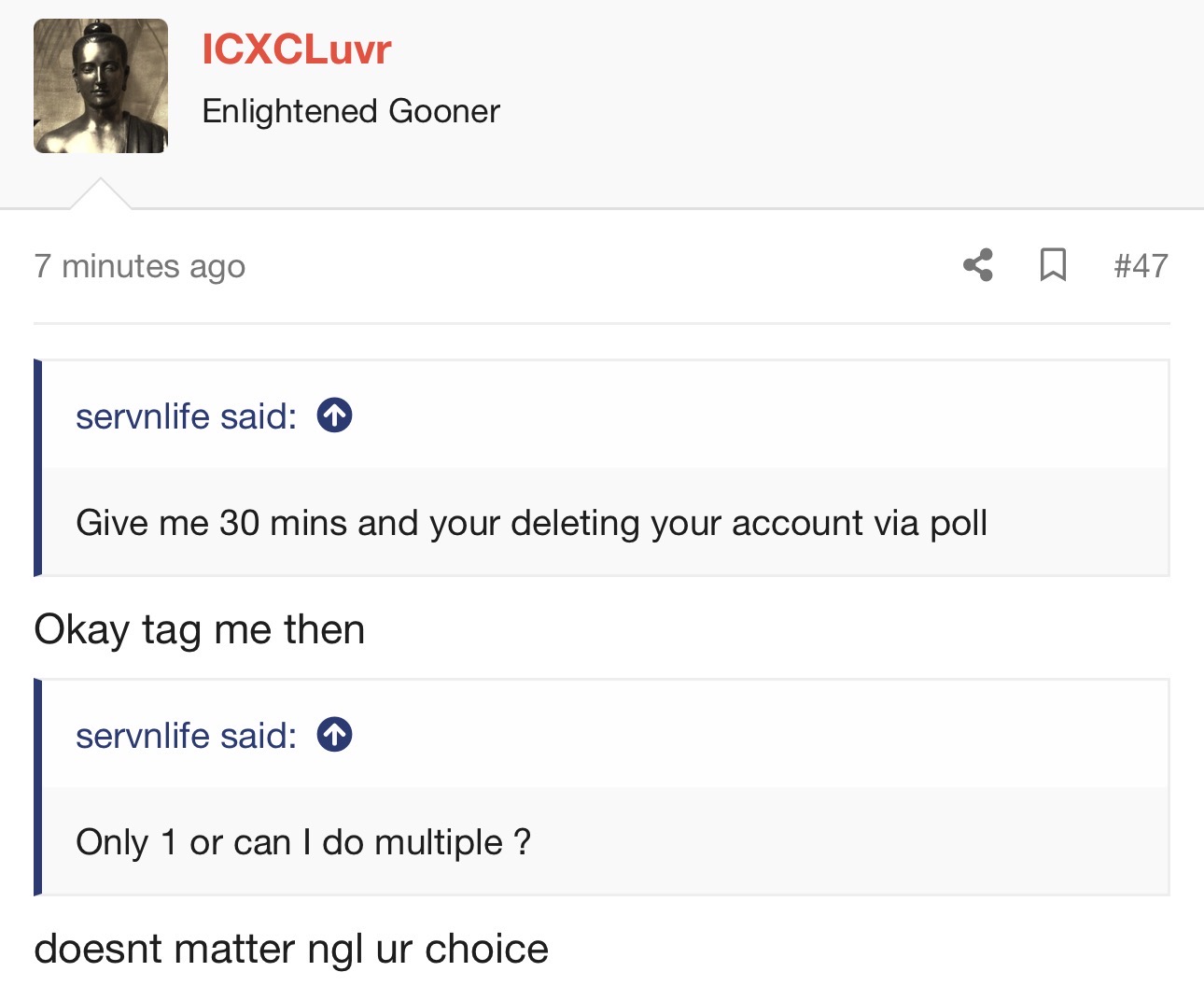Click "servnlife said:" above the 30 mins quote
Screen dimensions: 1204x1000
[x=187, y=416]
